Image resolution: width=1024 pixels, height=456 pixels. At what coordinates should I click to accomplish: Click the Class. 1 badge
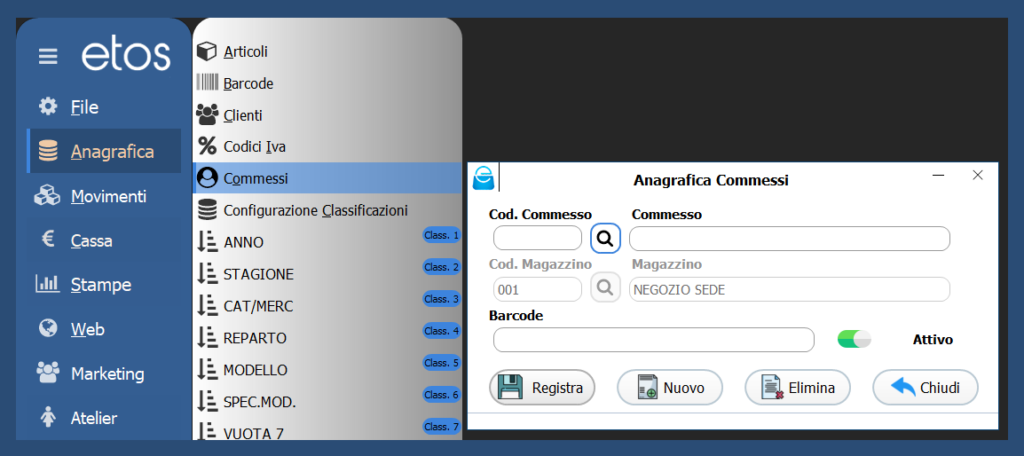[441, 235]
